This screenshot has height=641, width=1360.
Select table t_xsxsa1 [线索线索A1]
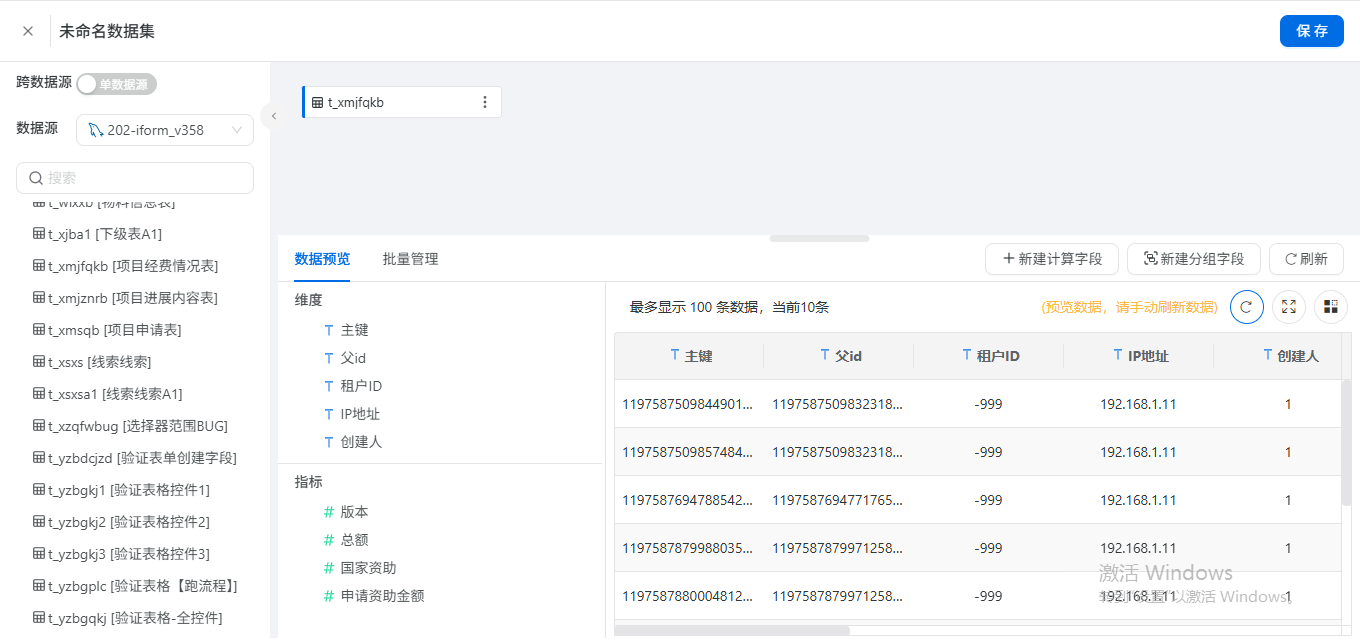[x=107, y=394]
